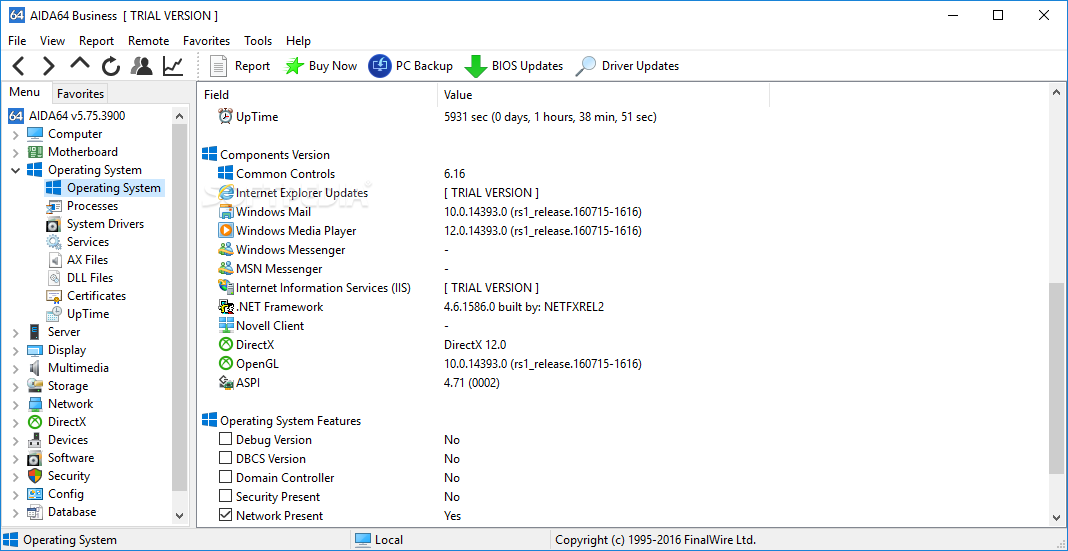1068x551 pixels.
Task: Expand the Display tree node
Action: pos(16,351)
